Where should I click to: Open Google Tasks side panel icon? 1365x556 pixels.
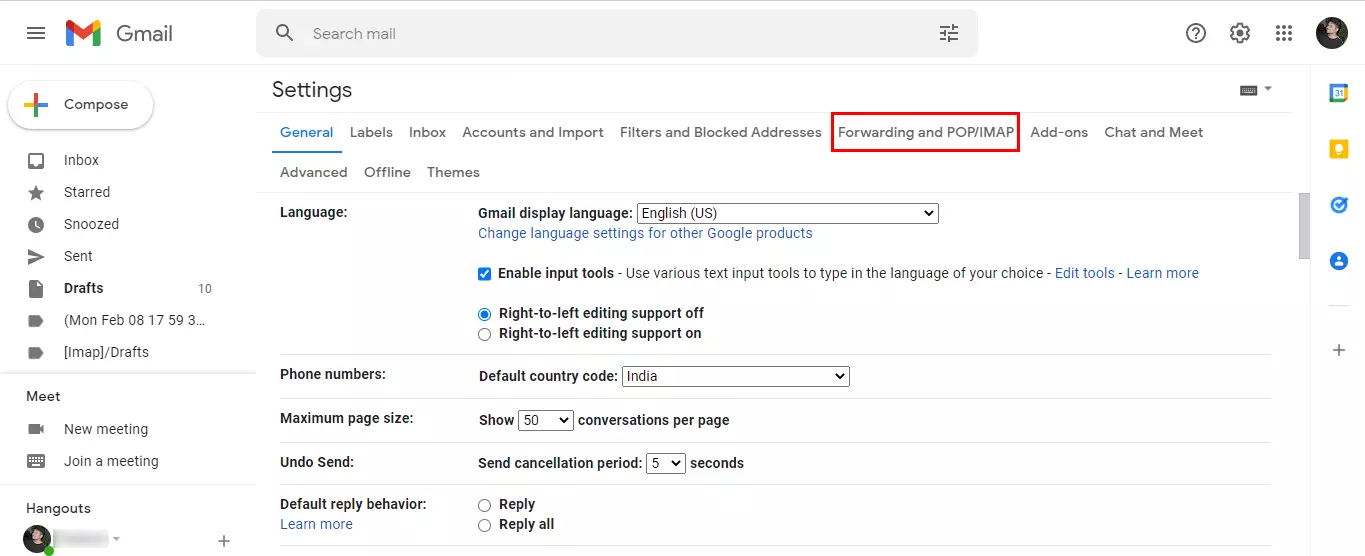[1338, 205]
